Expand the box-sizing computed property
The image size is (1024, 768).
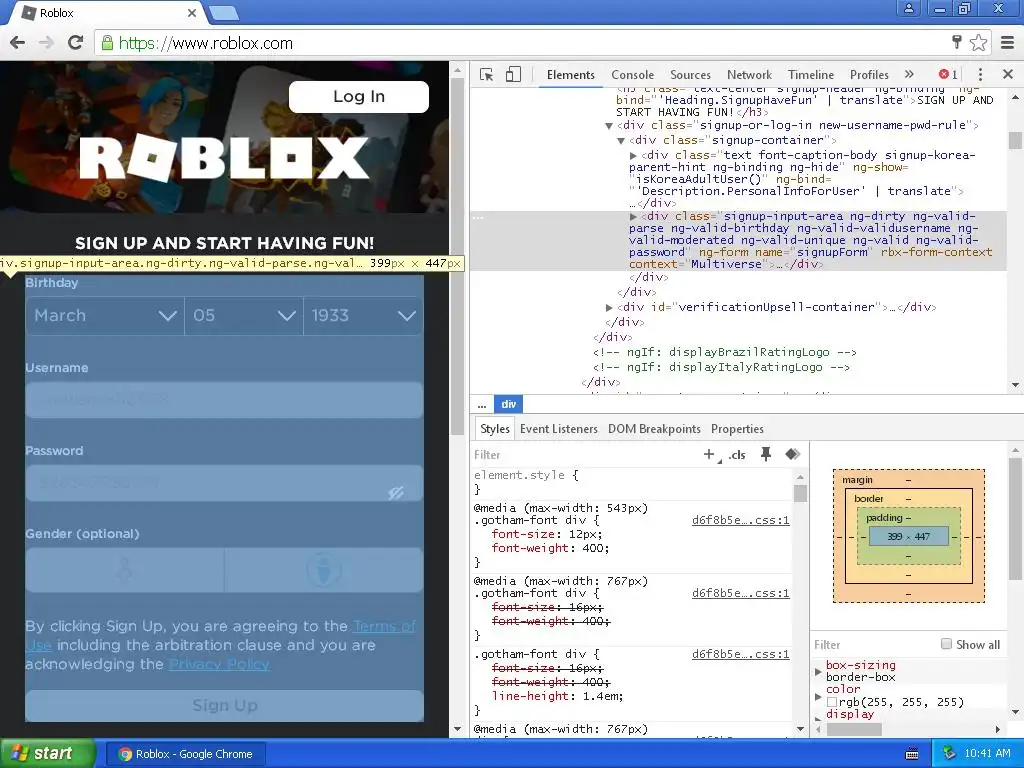(818, 671)
